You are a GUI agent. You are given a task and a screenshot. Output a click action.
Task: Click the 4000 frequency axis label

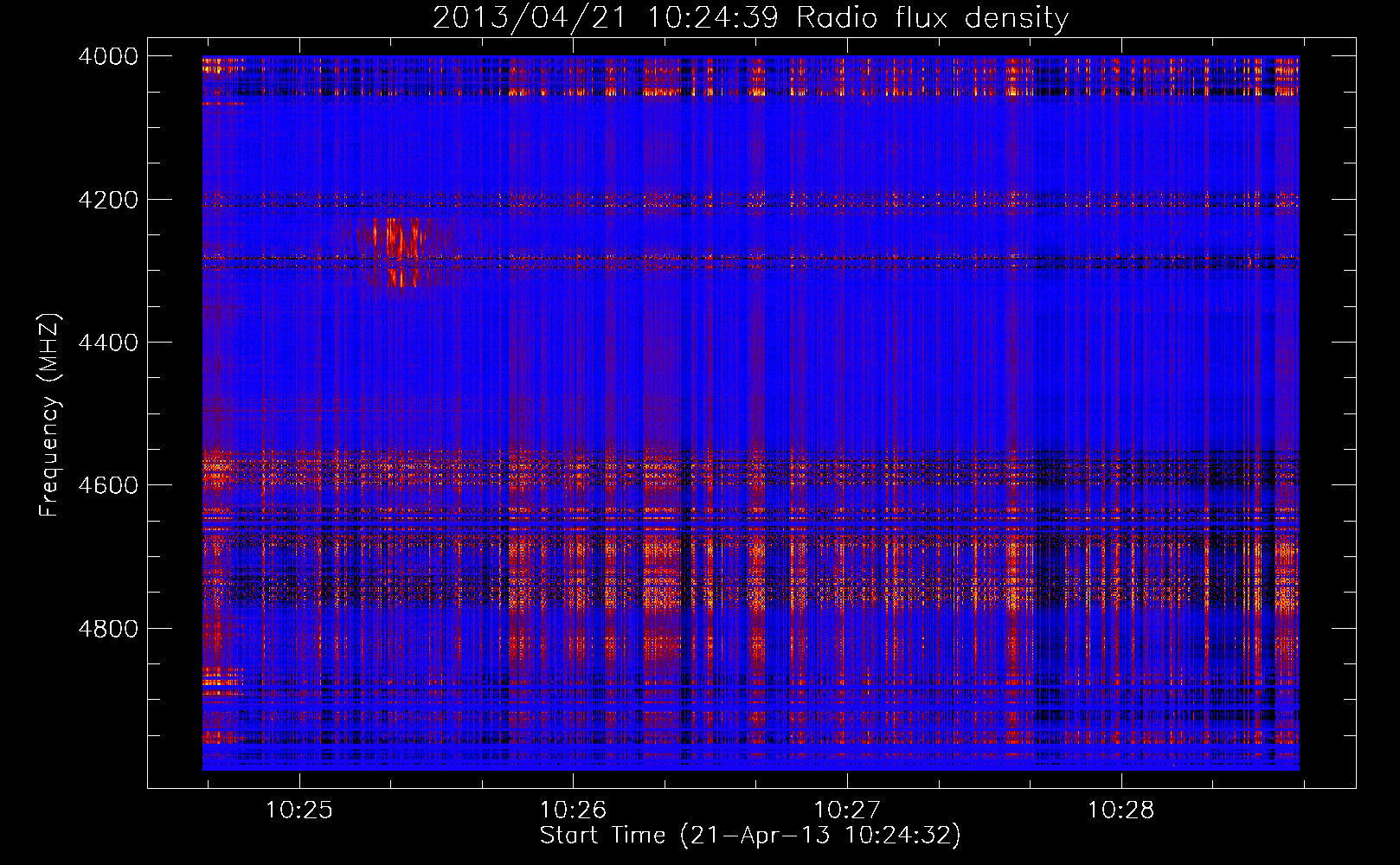pyautogui.click(x=108, y=56)
